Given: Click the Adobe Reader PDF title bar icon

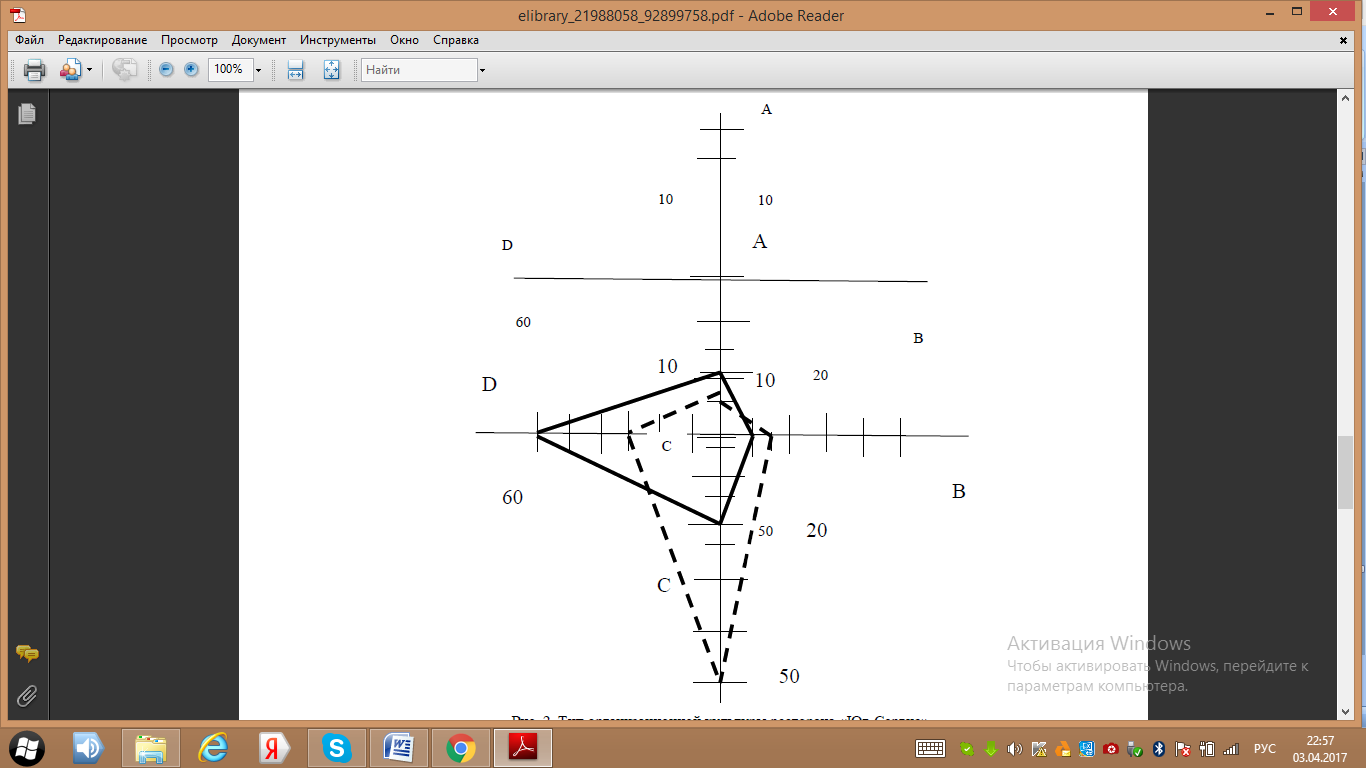Looking at the screenshot, I should [18, 15].
